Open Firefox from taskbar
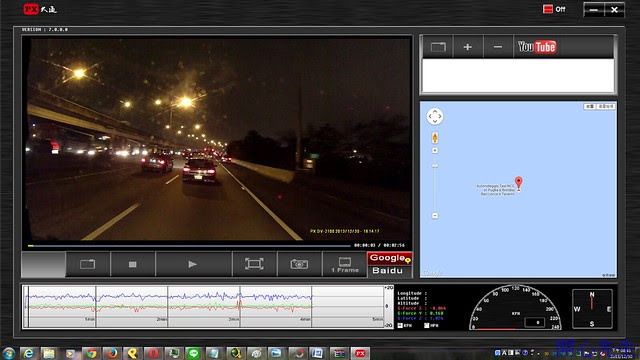This screenshot has width=640, height=360. [x=112, y=353]
